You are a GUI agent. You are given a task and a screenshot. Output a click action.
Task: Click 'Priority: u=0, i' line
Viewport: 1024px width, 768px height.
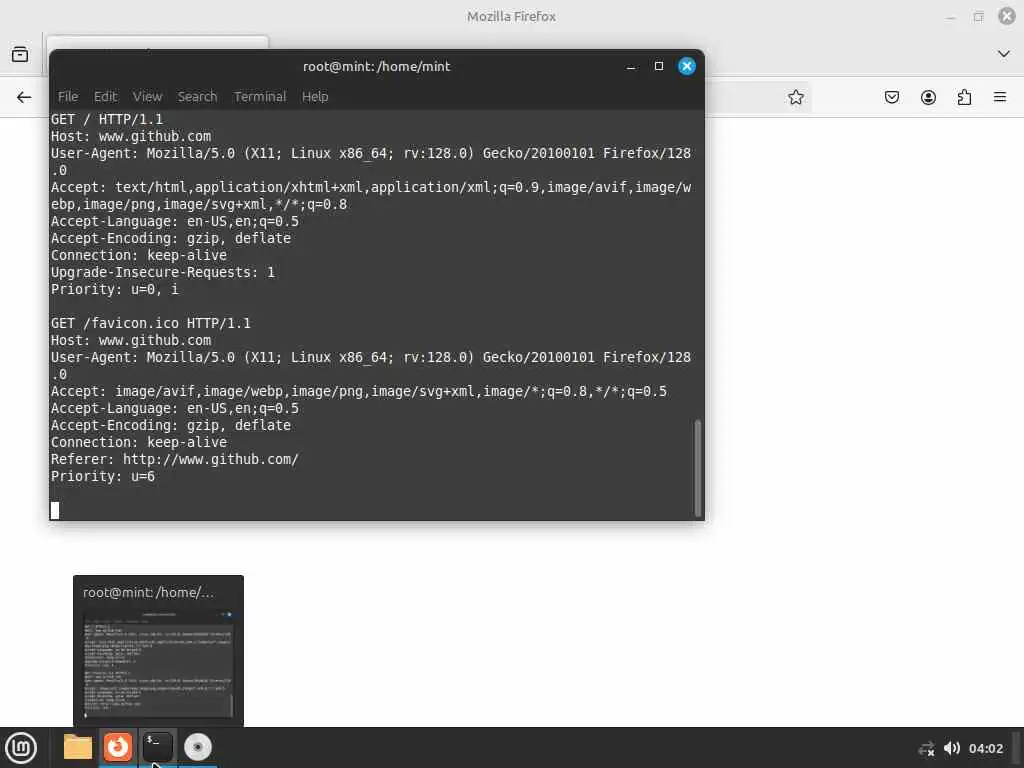pyautogui.click(x=115, y=289)
